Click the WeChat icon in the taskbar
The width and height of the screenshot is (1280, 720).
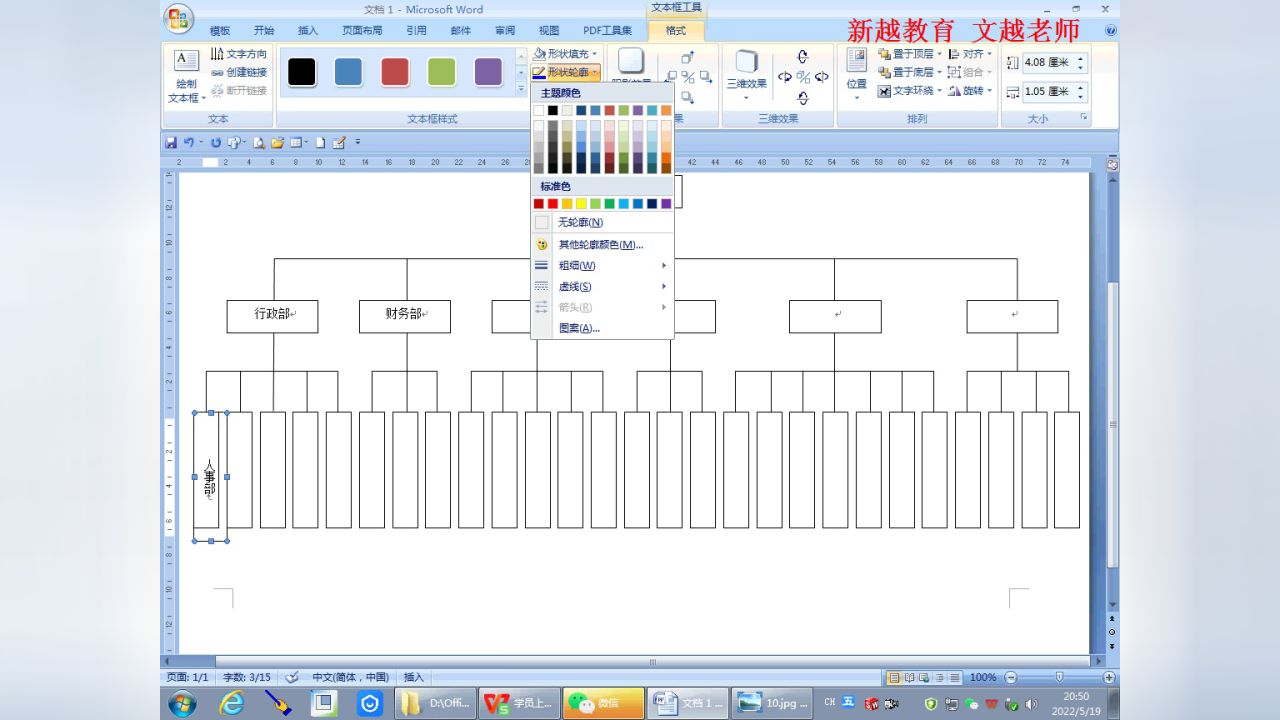[589, 703]
